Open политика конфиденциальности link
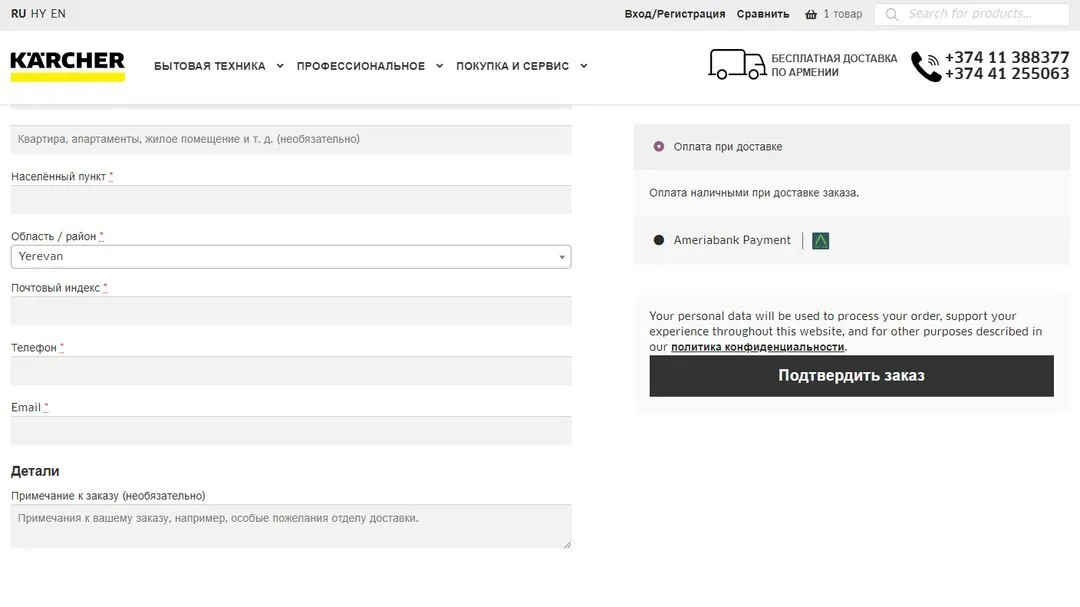The image size is (1080, 607). (757, 347)
